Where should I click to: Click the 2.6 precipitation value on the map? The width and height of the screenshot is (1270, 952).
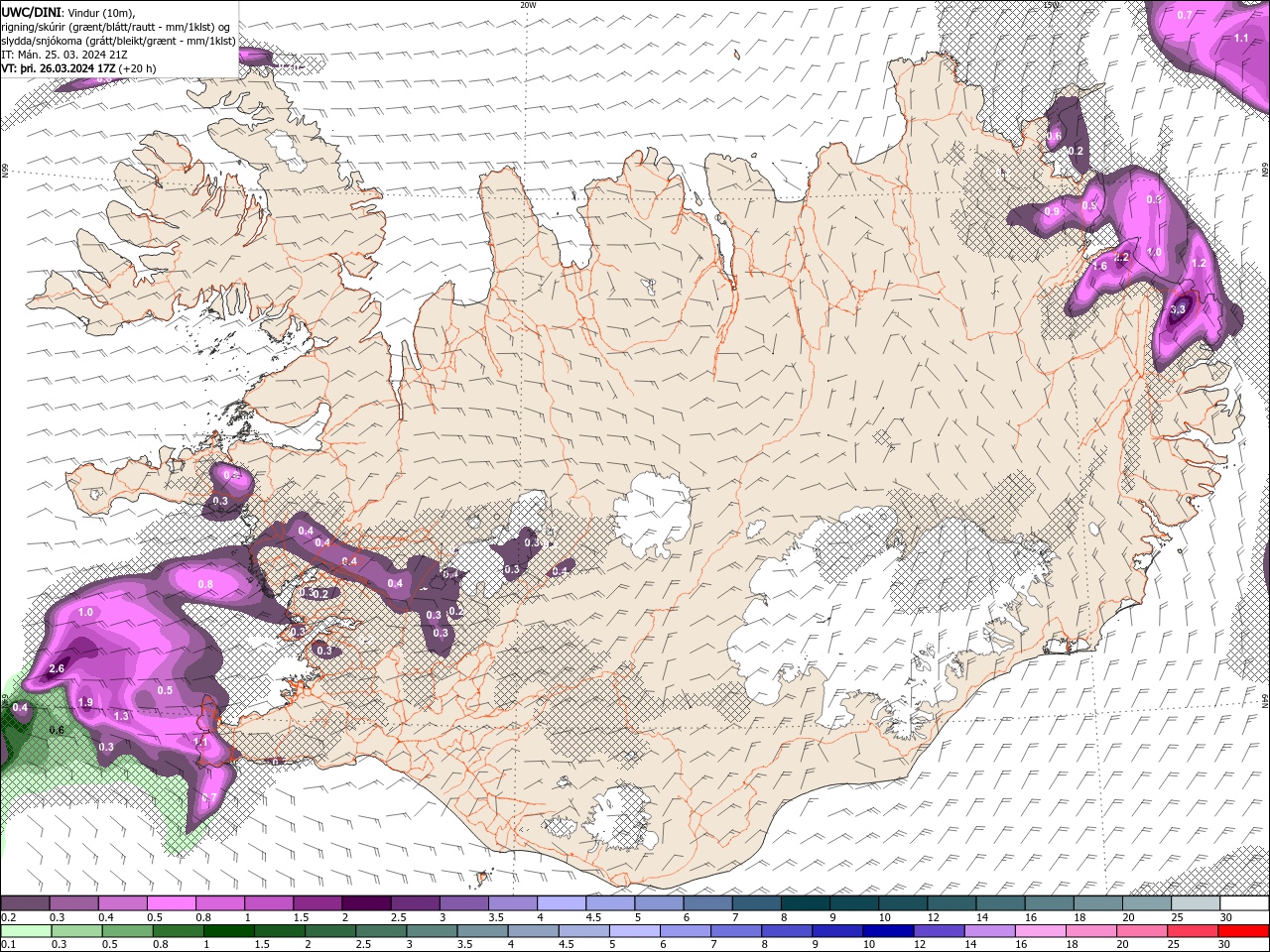click(57, 669)
